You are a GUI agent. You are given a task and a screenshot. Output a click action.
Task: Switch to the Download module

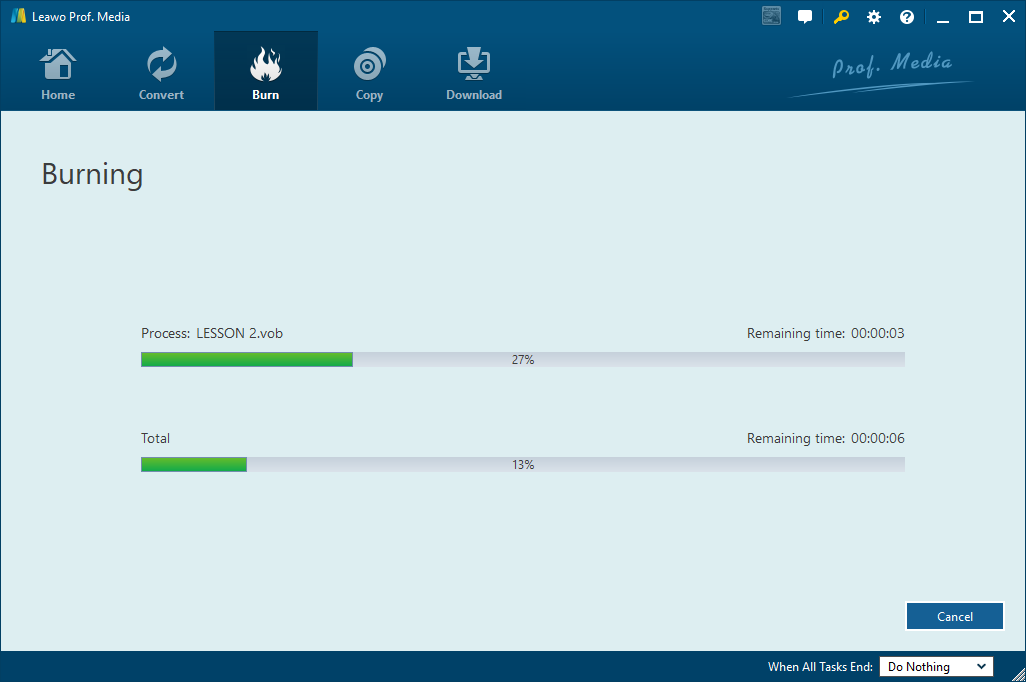coord(474,72)
